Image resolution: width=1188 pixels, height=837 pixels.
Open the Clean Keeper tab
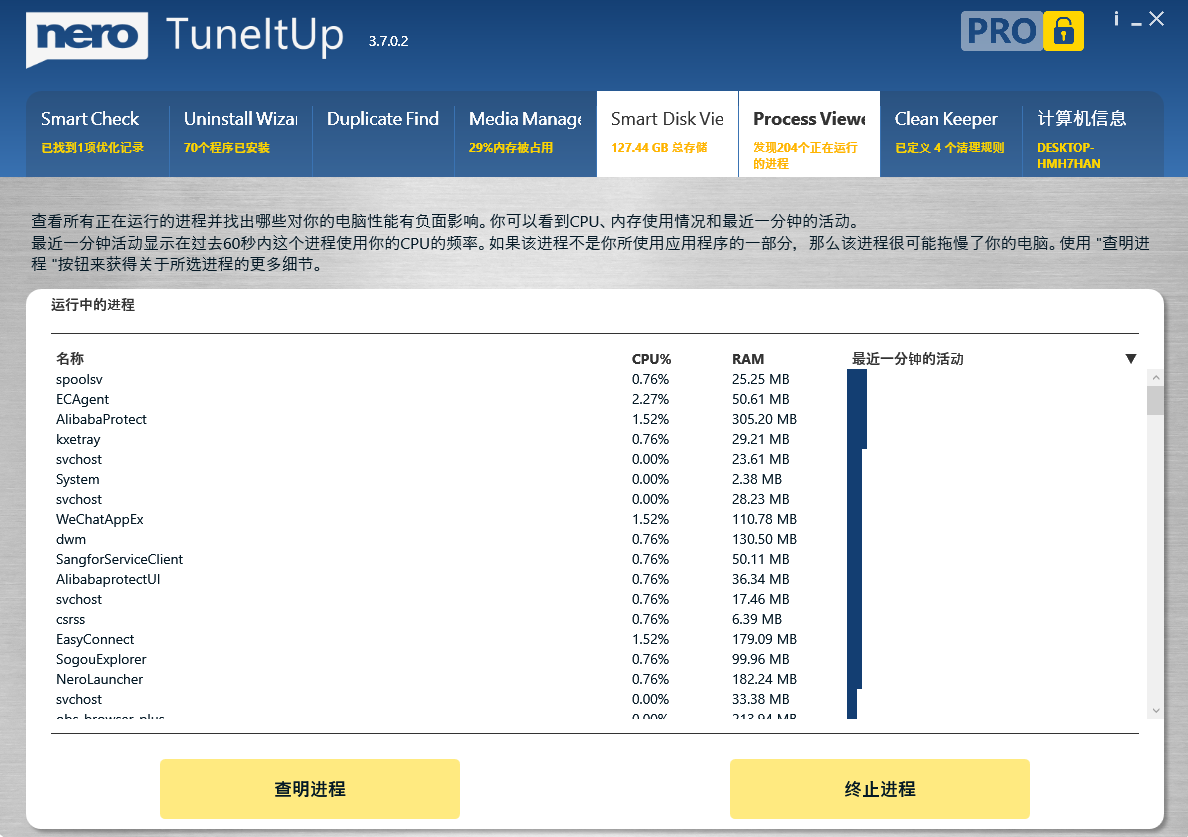pyautogui.click(x=951, y=134)
